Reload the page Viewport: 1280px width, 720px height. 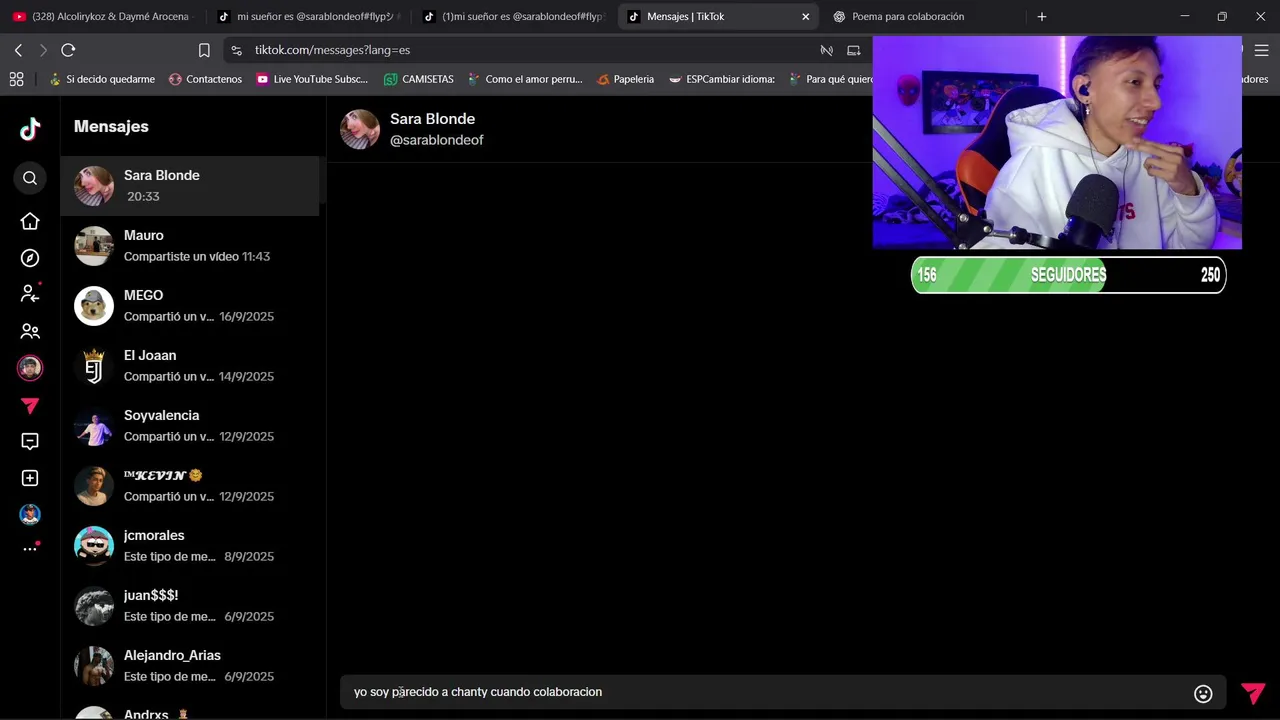[68, 50]
